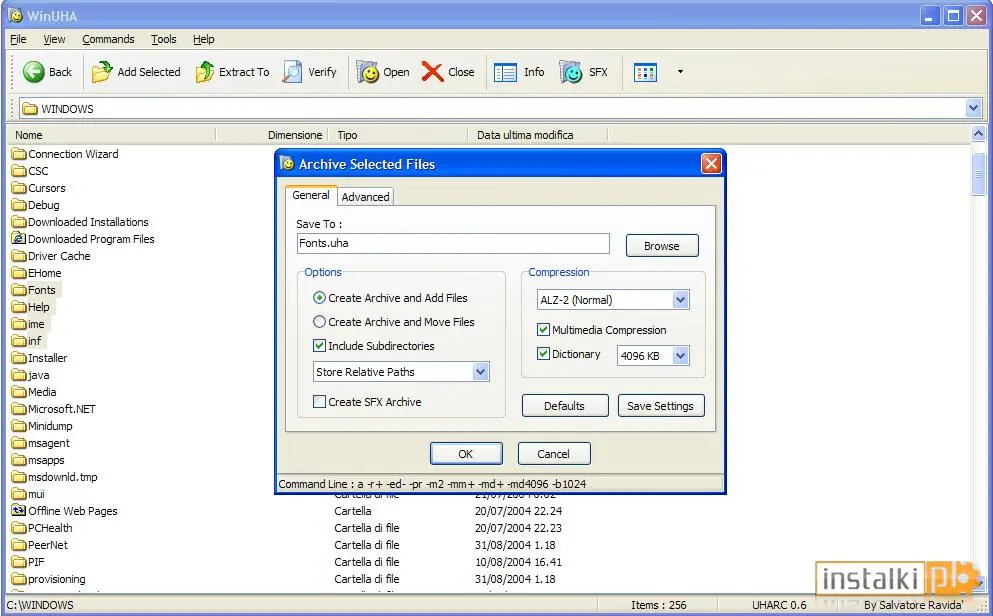Sort by the Nome column header

click(x=113, y=135)
